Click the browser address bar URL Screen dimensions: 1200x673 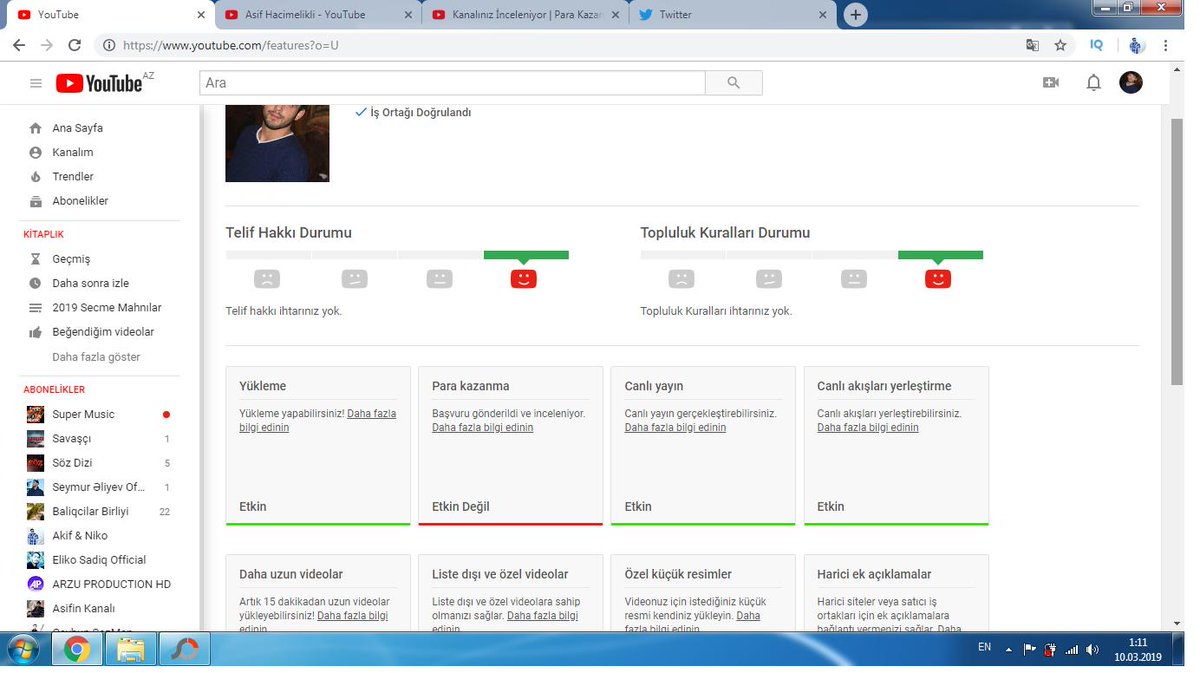pyautogui.click(x=230, y=45)
